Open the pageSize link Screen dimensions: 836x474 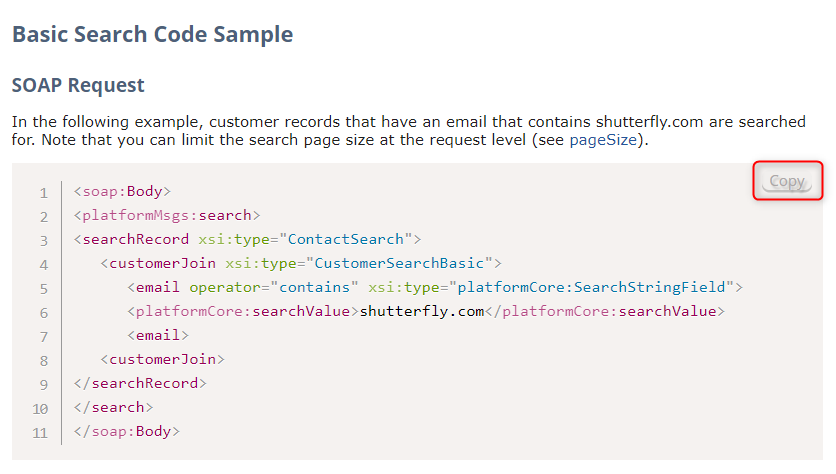pos(602,140)
